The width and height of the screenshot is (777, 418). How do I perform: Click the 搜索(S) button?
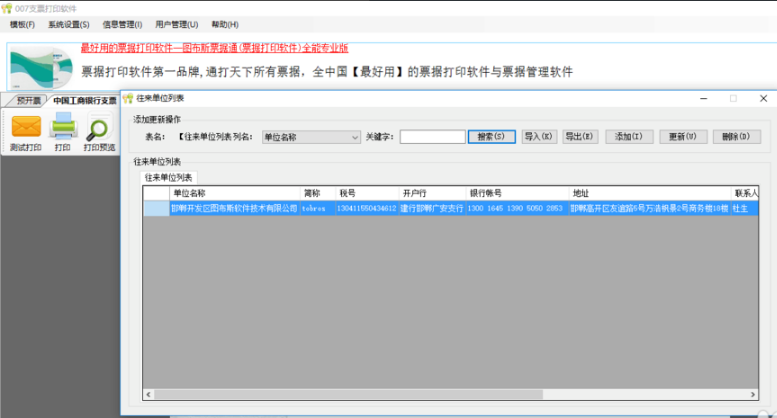[492, 137]
